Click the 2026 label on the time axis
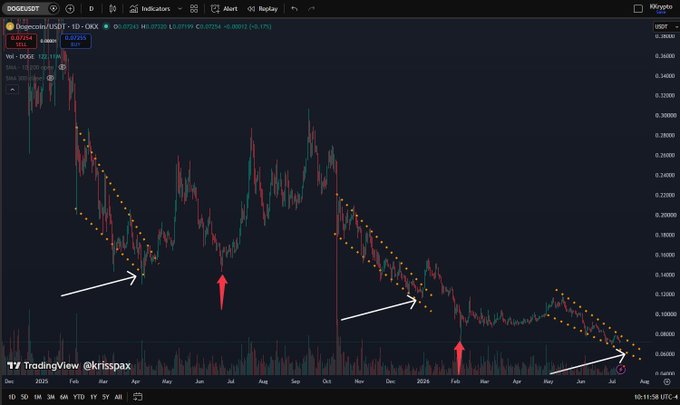680x405 pixels. click(x=423, y=382)
